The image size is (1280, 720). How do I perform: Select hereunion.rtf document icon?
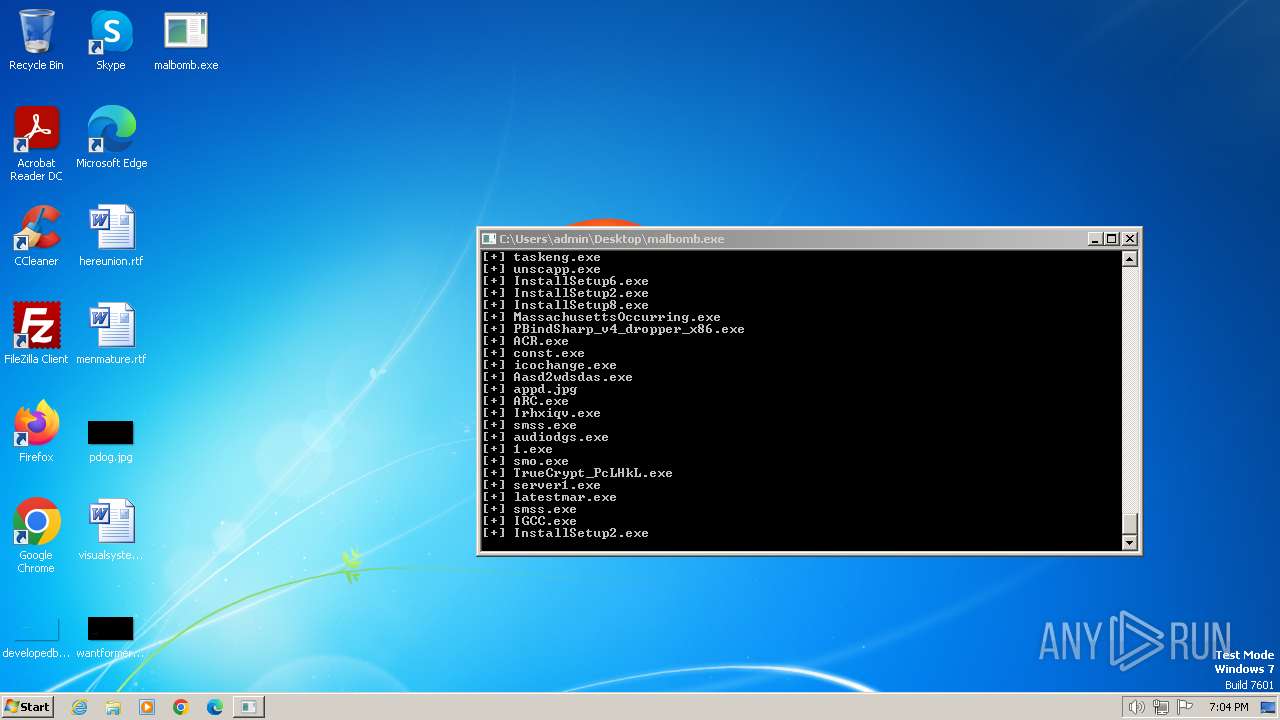pyautogui.click(x=111, y=236)
